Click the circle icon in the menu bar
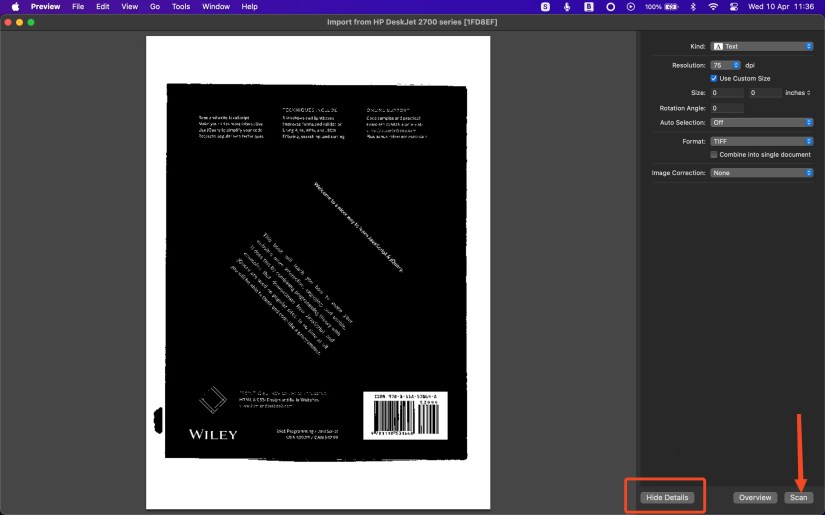The image size is (825, 515). 610,7
